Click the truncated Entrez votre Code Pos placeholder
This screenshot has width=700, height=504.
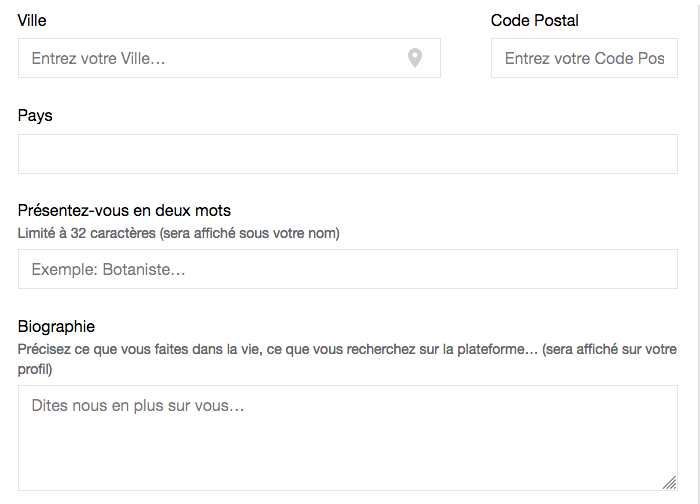pyautogui.click(x=584, y=58)
